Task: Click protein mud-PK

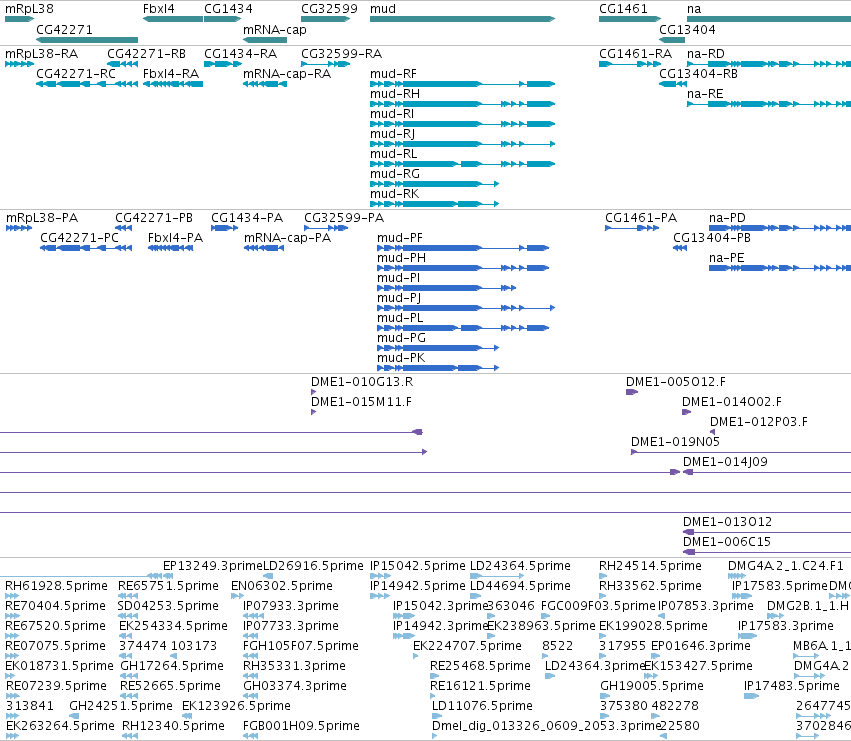Action: point(438,368)
